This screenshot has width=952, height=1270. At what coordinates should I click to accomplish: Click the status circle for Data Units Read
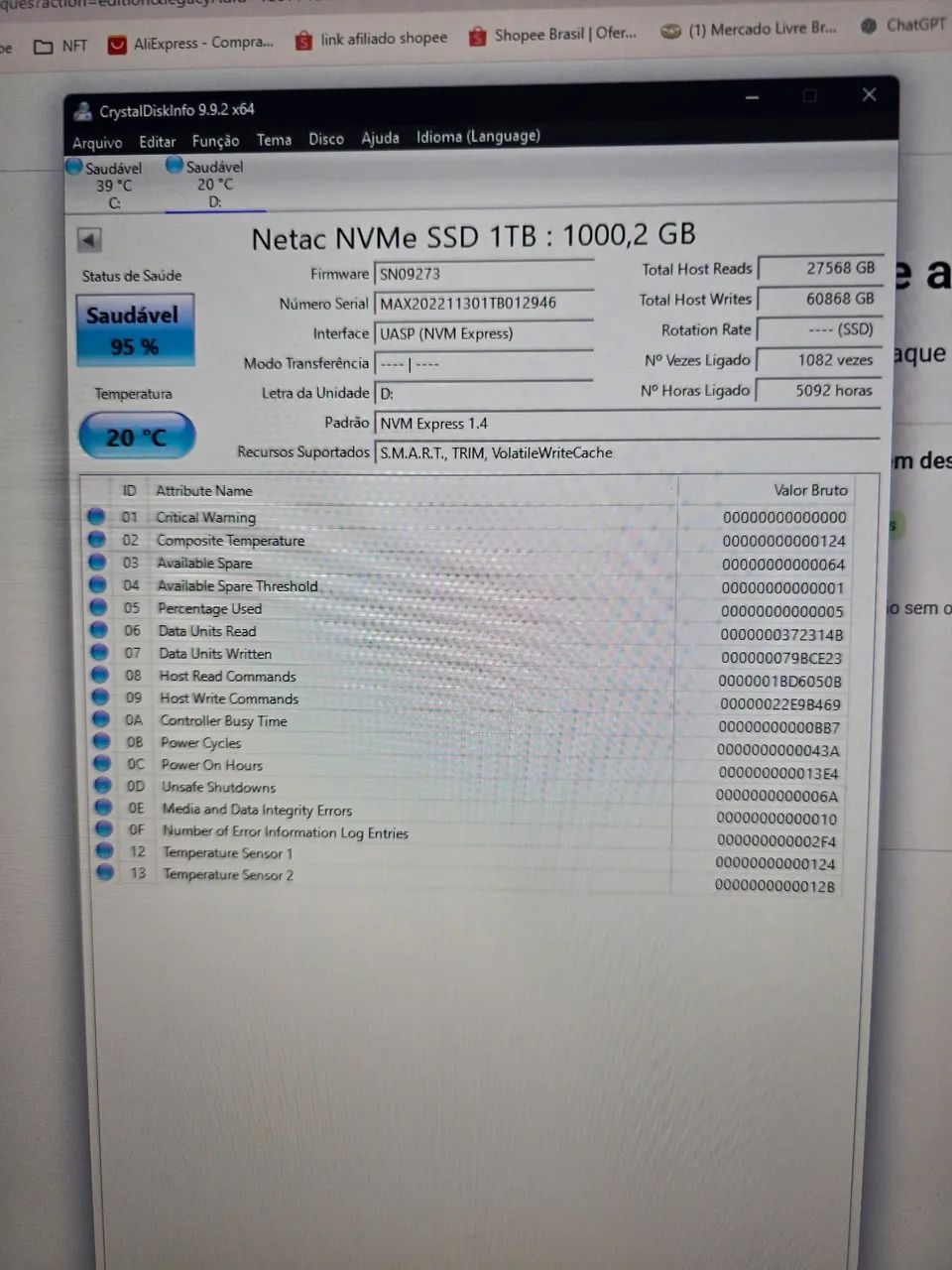[98, 629]
